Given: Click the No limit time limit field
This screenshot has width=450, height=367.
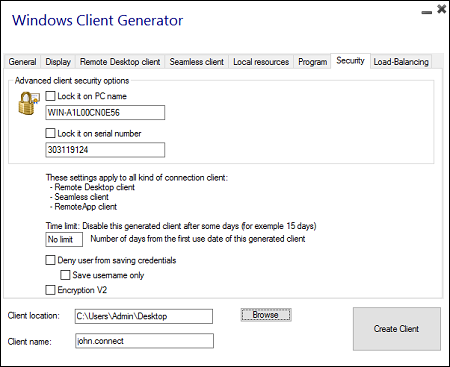Looking at the screenshot, I should tap(64, 239).
